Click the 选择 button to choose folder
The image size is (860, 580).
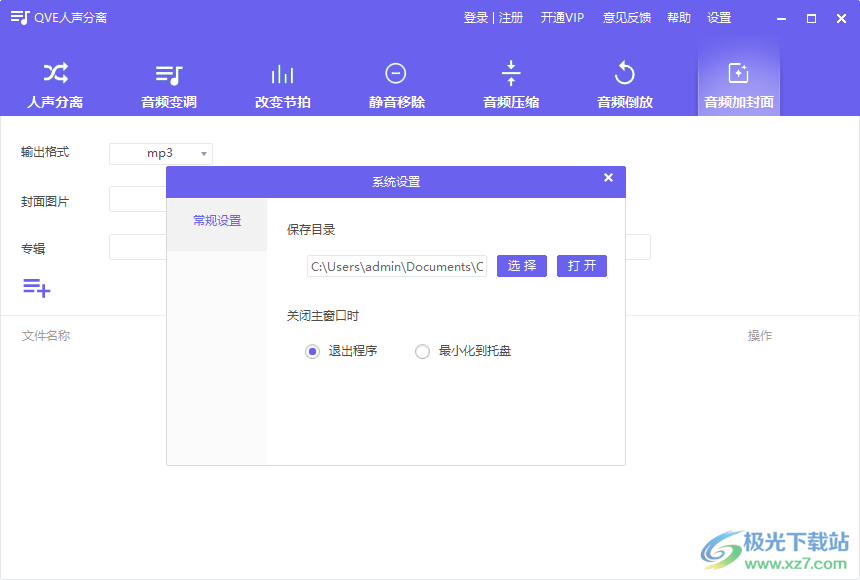pos(521,265)
